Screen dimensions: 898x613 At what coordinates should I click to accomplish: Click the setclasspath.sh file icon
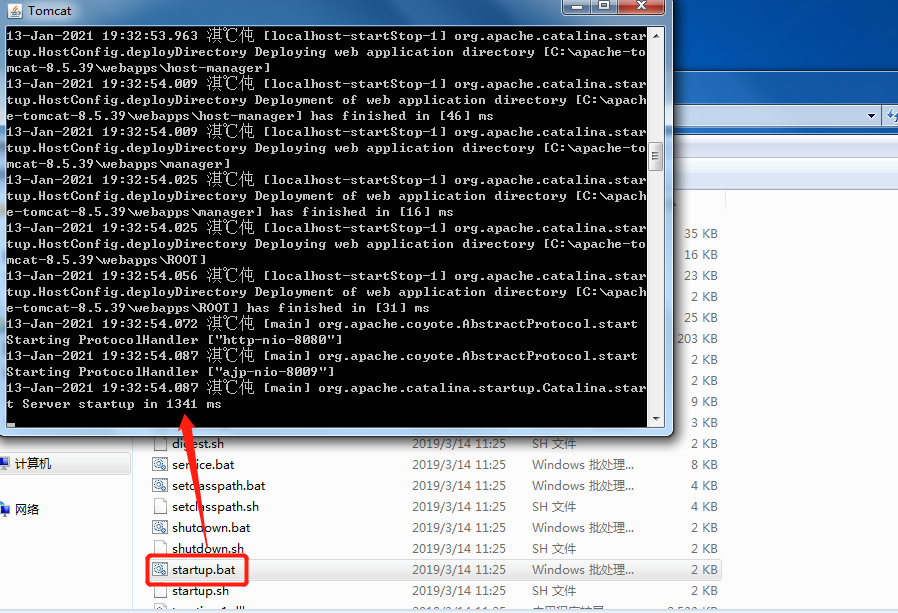[x=160, y=506]
